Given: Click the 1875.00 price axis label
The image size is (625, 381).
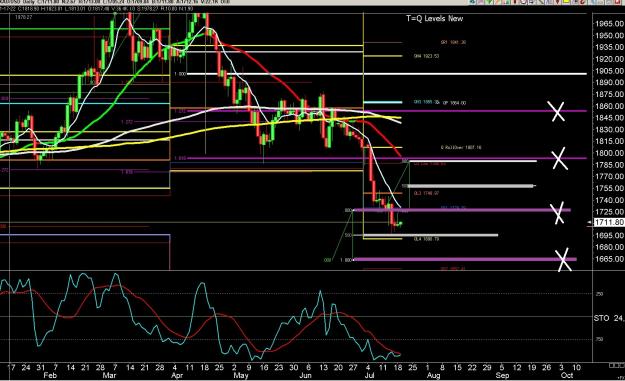Looking at the screenshot, I should (608, 94).
